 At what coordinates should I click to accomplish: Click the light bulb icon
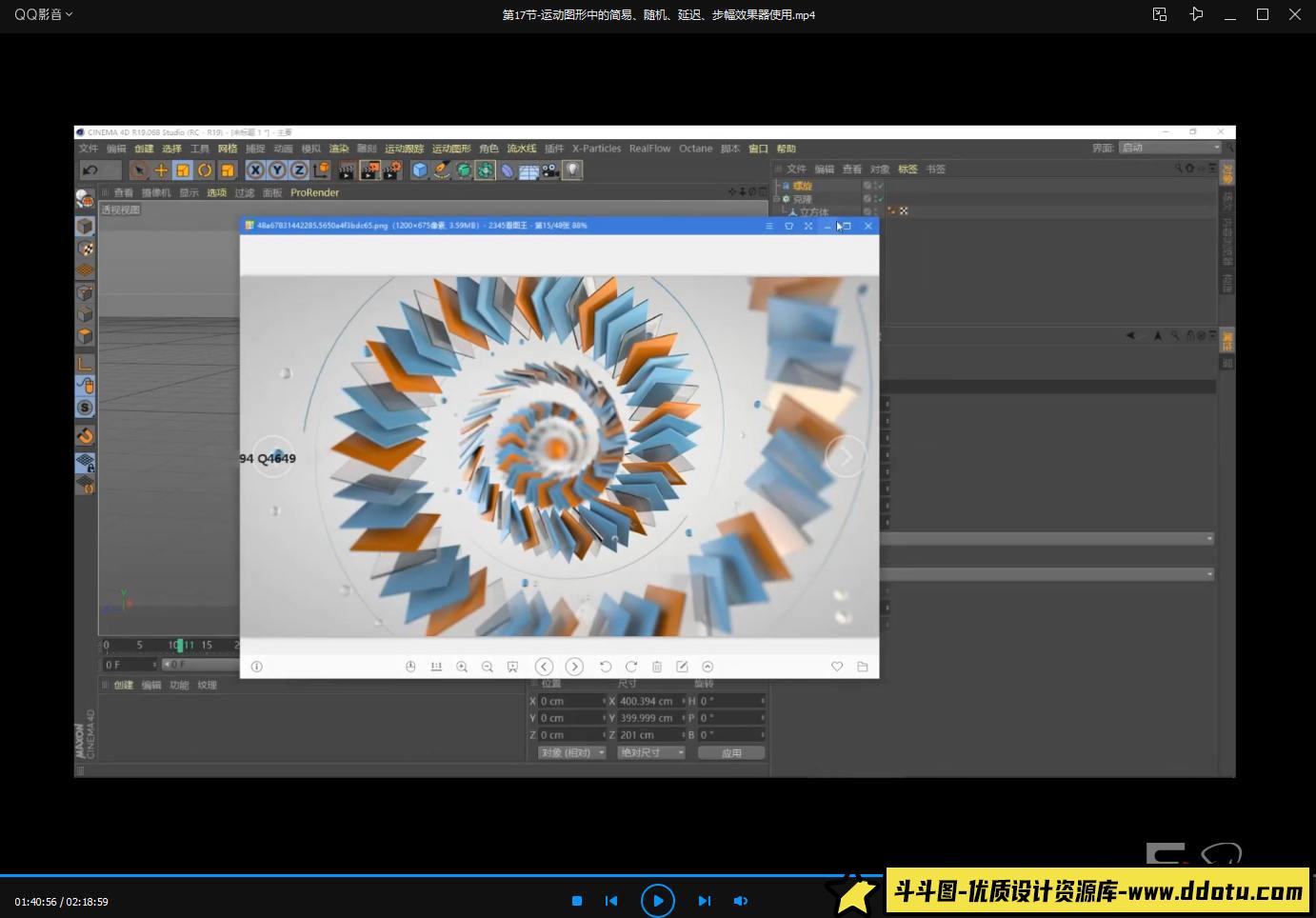[572, 170]
